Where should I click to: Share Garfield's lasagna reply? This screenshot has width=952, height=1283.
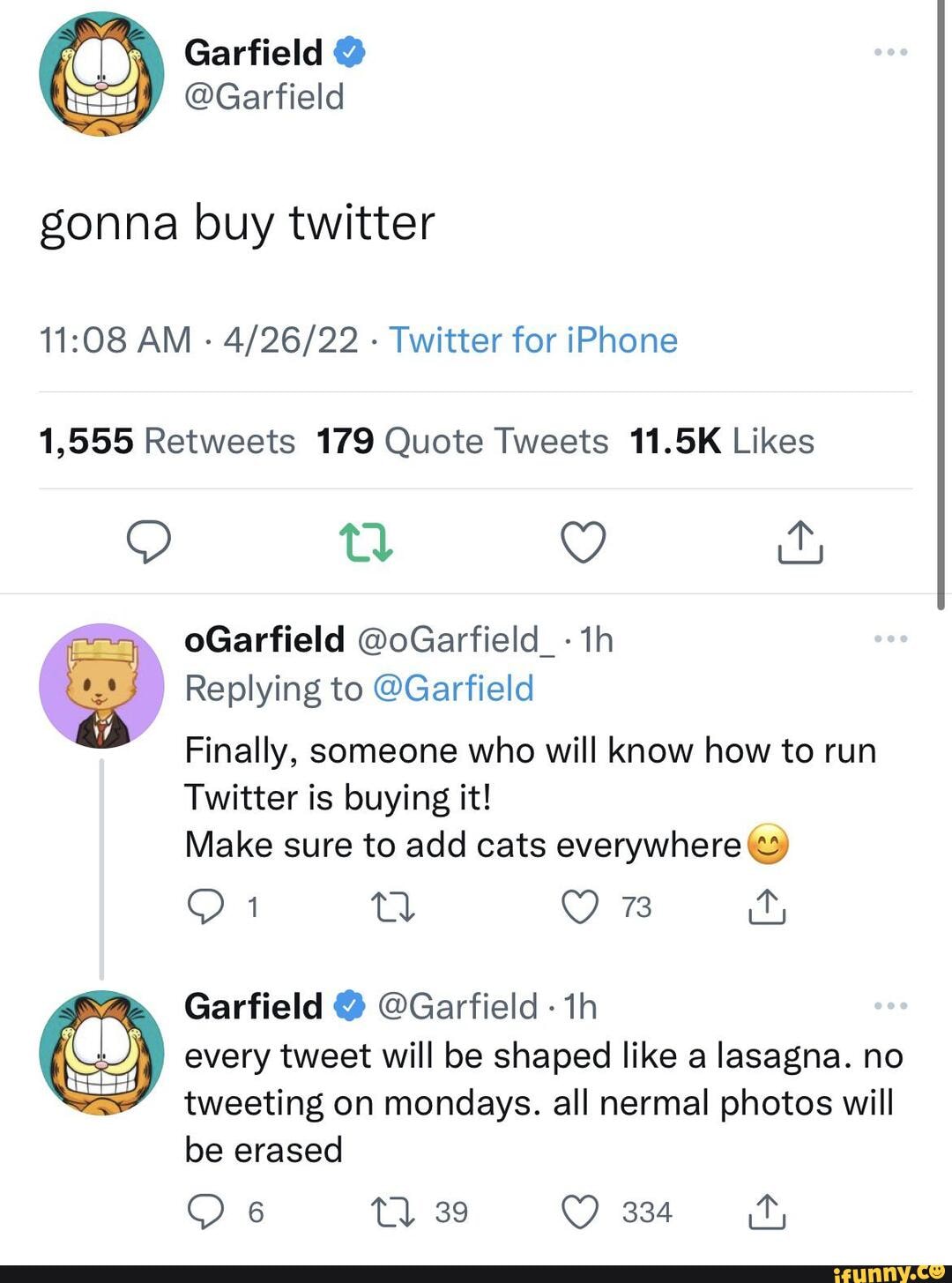tap(767, 1212)
